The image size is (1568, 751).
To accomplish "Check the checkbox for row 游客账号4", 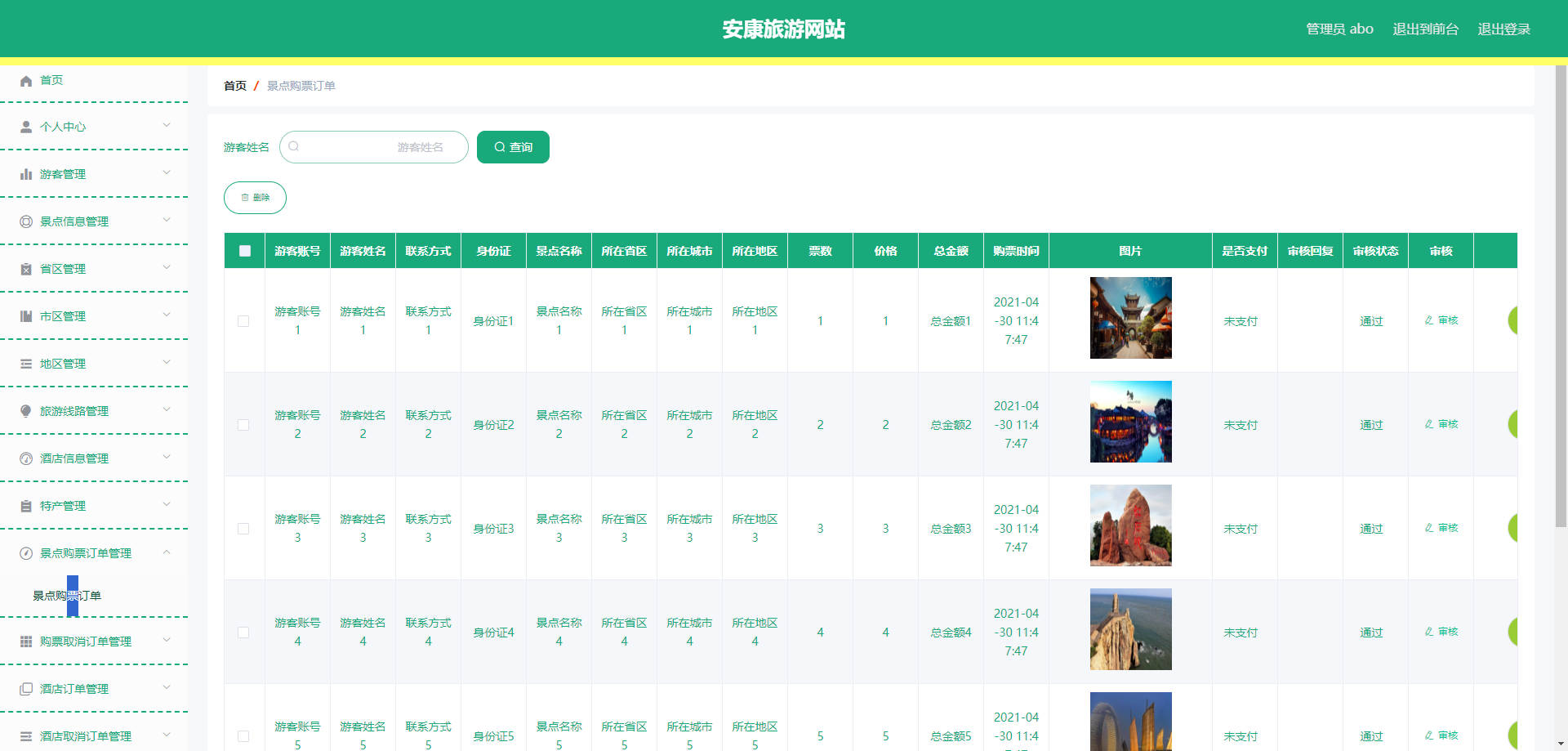I will (x=243, y=633).
